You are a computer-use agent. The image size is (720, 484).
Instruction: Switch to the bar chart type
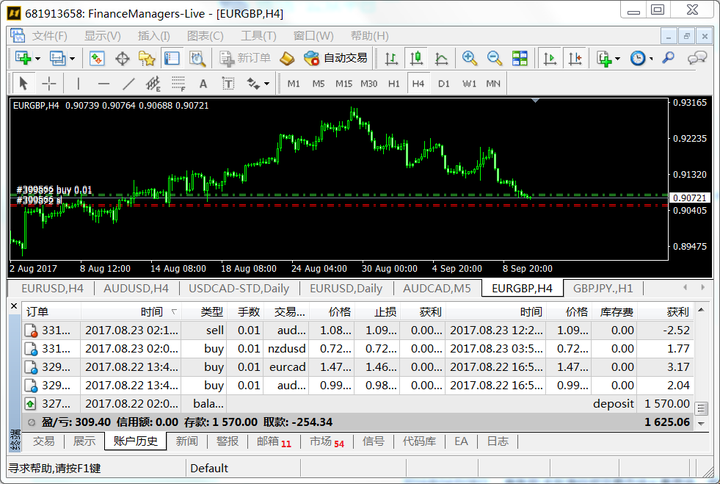pos(391,58)
